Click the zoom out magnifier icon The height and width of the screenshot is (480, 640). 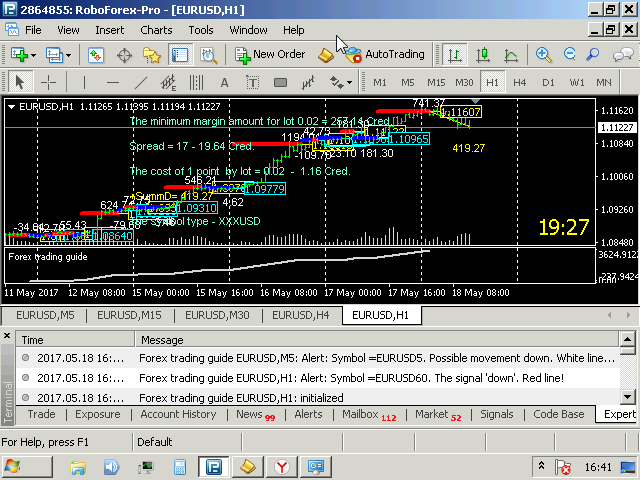[x=570, y=54]
